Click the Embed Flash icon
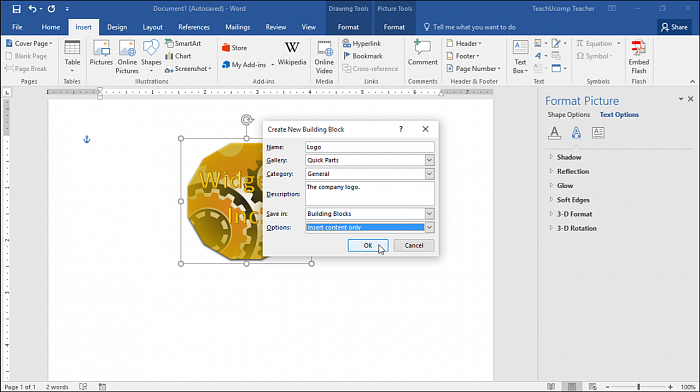This screenshot has width=700, height=392. click(639, 57)
